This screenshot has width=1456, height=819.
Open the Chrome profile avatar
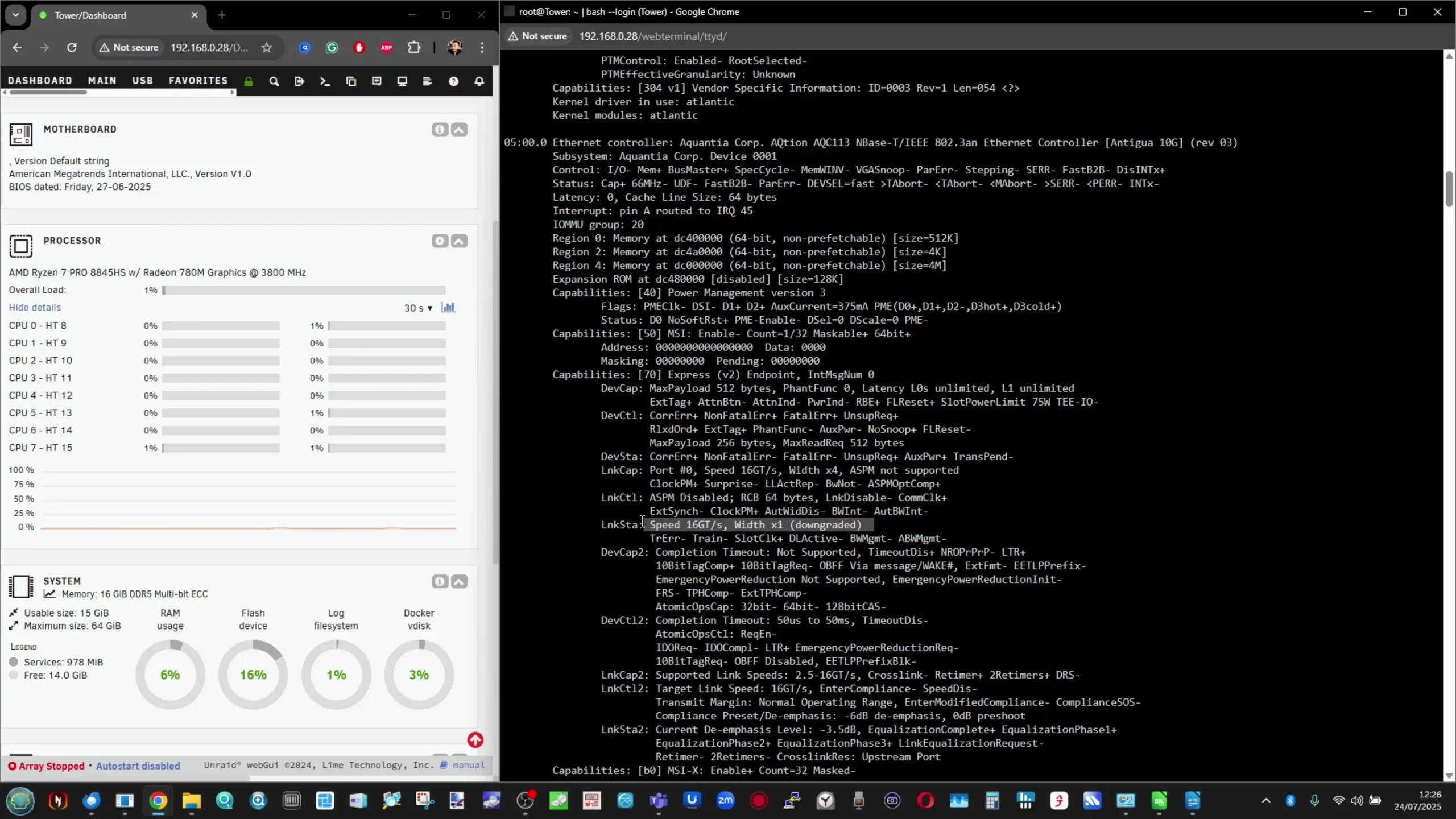(454, 48)
